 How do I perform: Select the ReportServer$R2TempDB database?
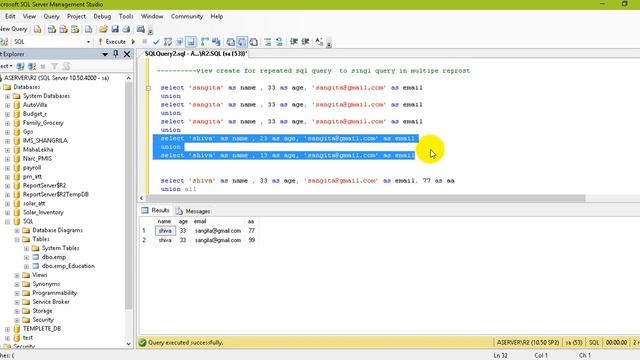click(x=55, y=194)
